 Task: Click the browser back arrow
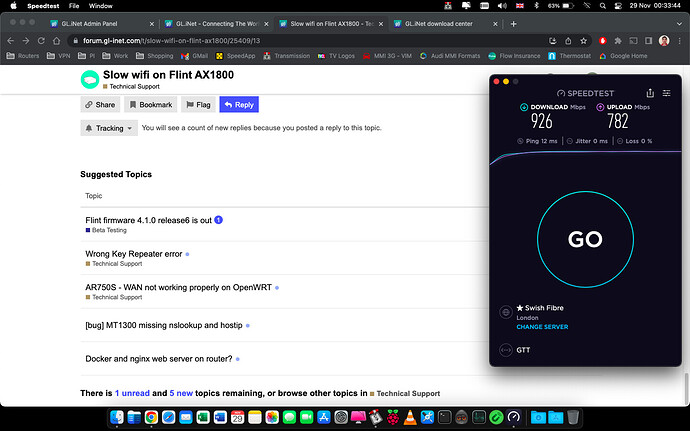pyautogui.click(x=11, y=41)
